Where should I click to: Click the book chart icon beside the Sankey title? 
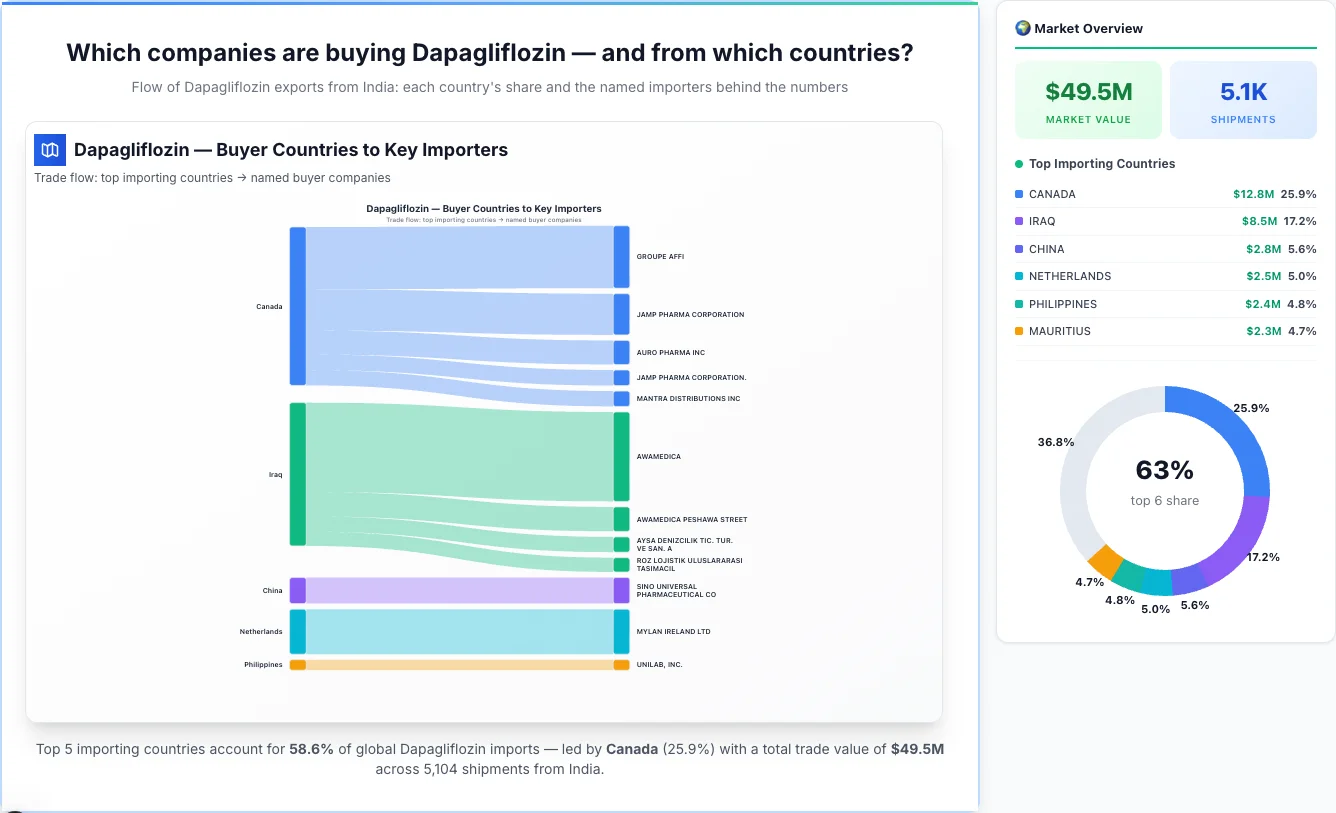49,149
